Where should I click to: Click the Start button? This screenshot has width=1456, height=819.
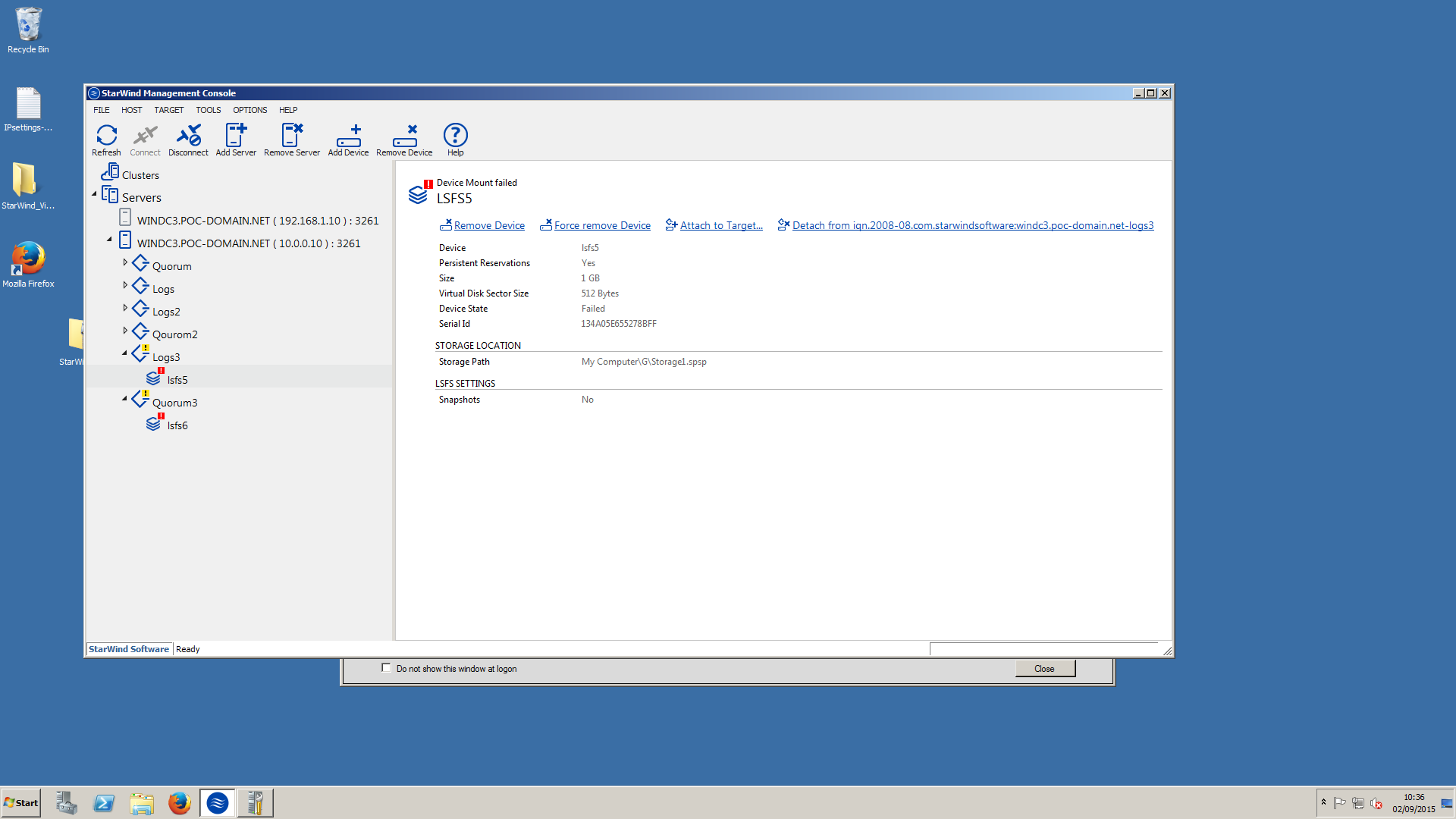tap(21, 803)
